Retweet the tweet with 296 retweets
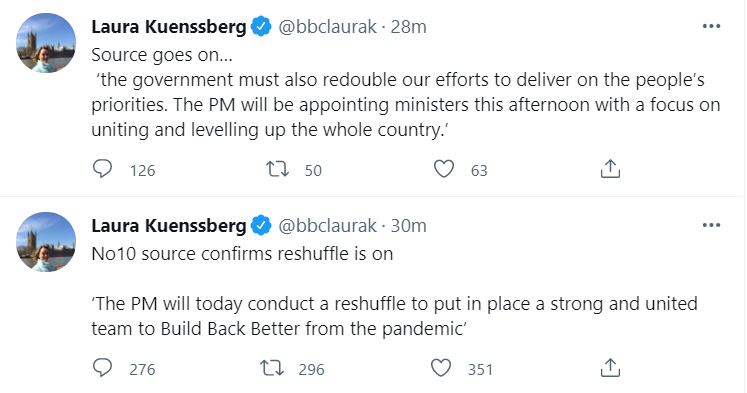747x393 pixels. coord(272,368)
